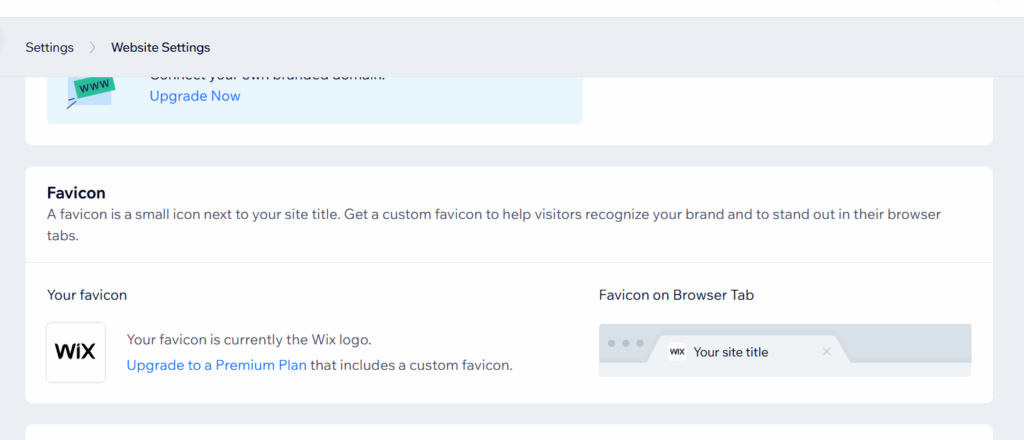
Task: Go back to Settings in the breadcrumb
Action: 49,47
